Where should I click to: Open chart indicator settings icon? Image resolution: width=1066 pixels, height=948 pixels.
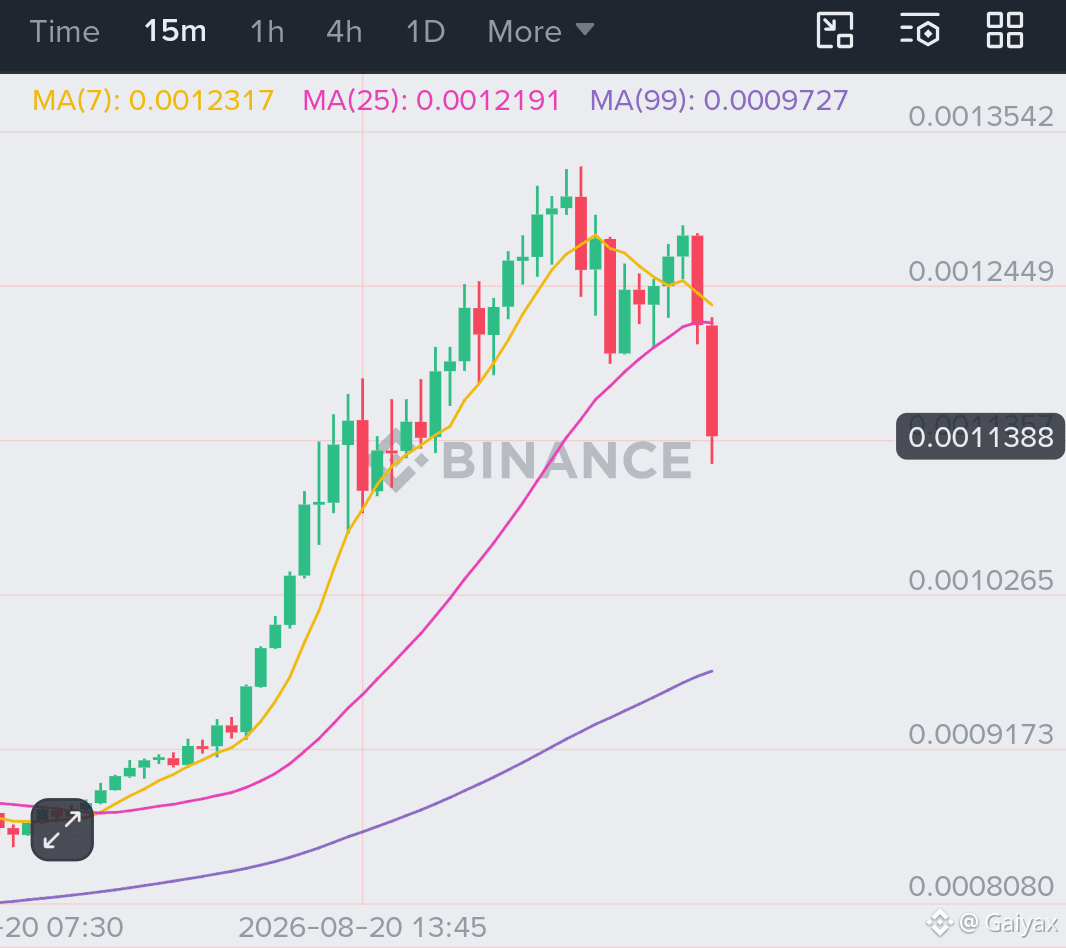[x=920, y=31]
